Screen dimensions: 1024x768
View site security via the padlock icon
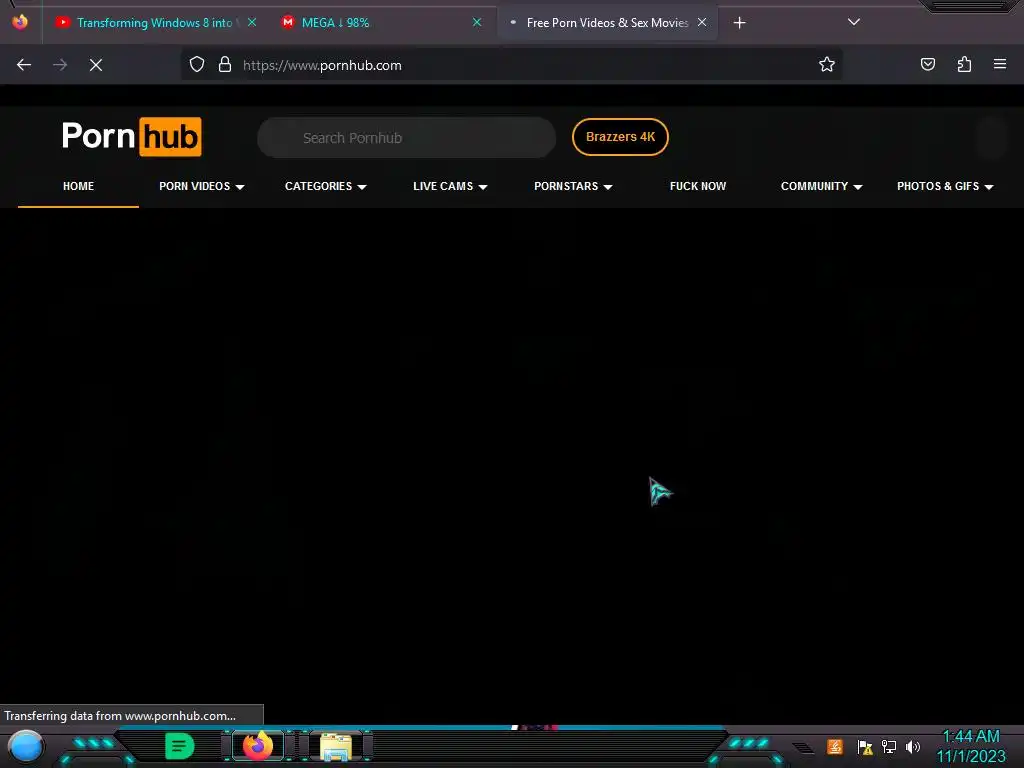click(x=225, y=65)
